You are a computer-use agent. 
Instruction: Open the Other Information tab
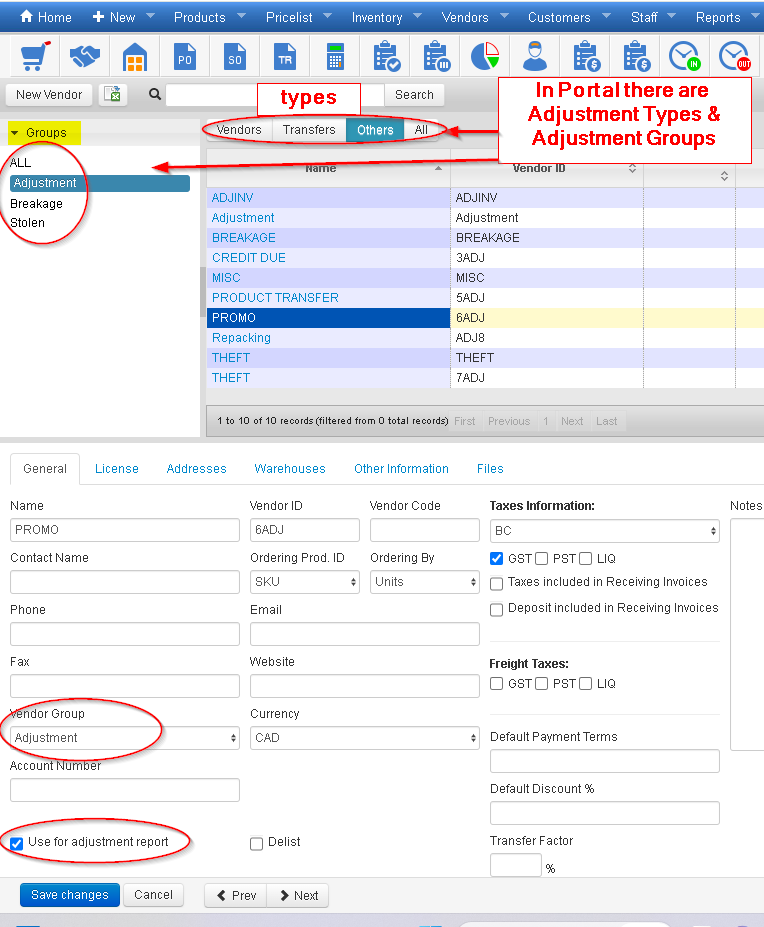402,469
